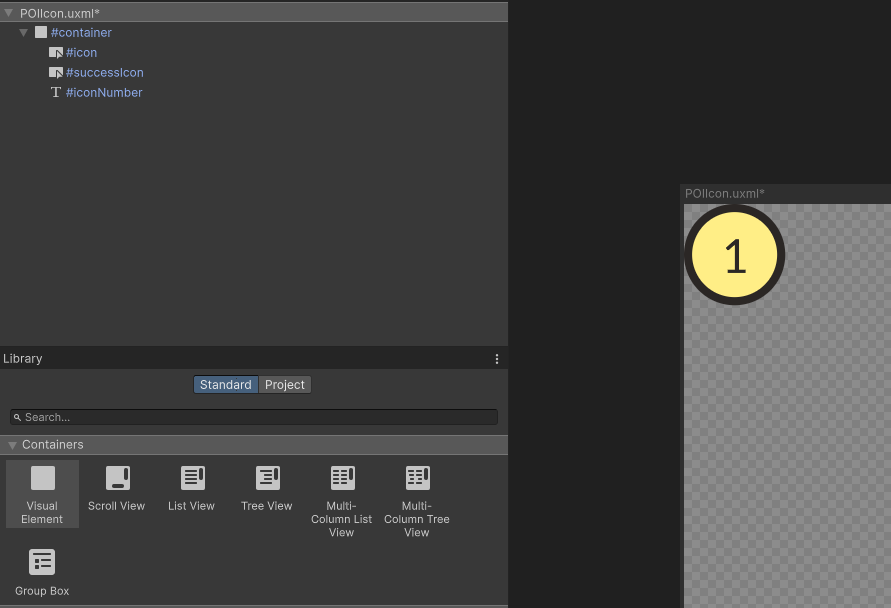This screenshot has width=891, height=608.
Task: Click the Containers section title
Action: pyautogui.click(x=53, y=444)
